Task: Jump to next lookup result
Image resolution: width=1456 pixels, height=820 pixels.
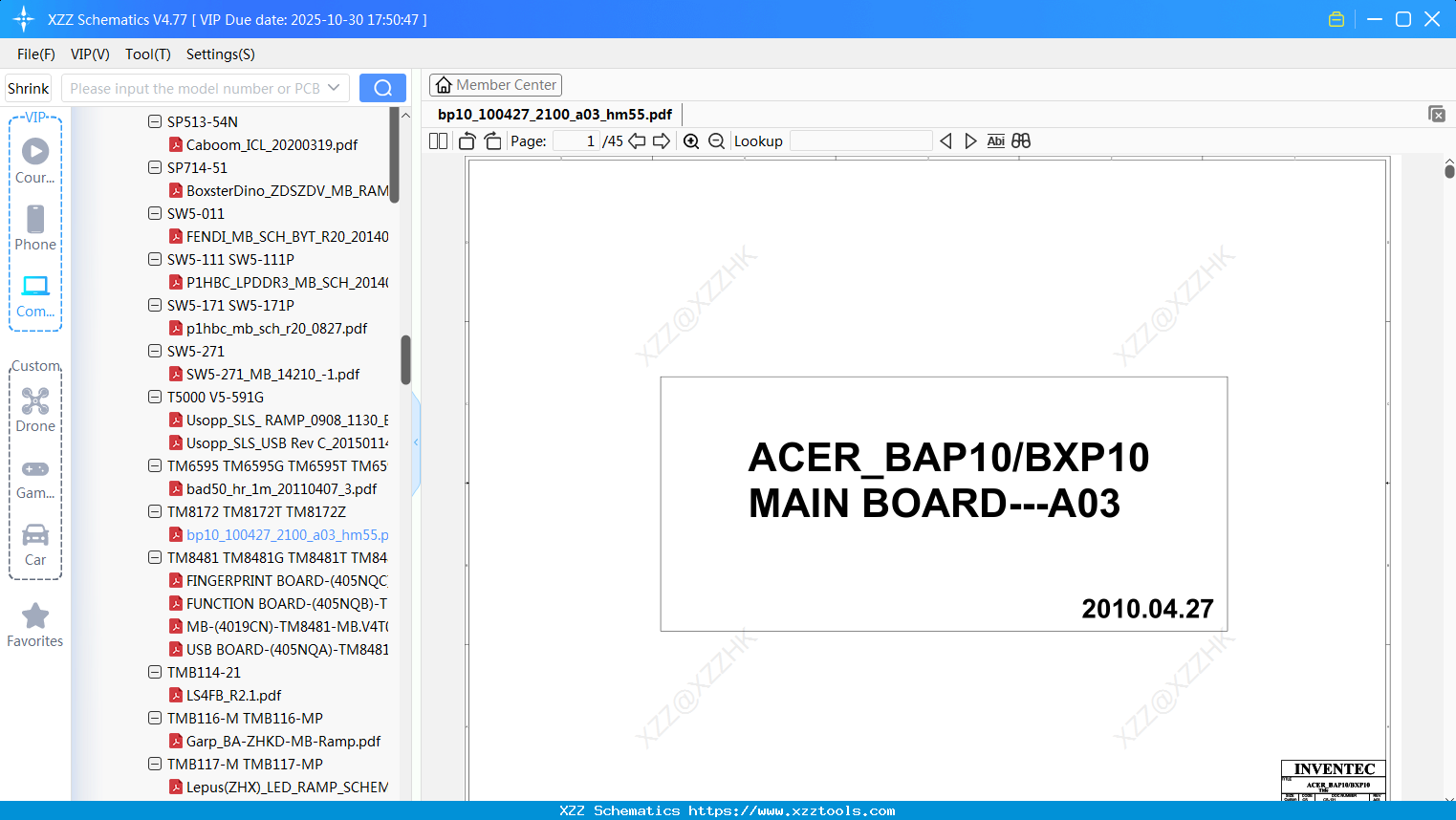Action: [x=970, y=140]
